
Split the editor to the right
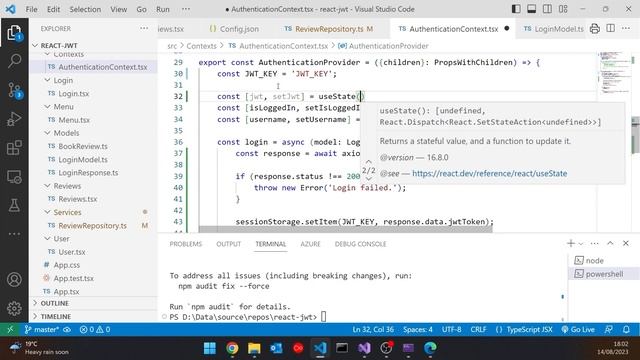click(x=611, y=29)
